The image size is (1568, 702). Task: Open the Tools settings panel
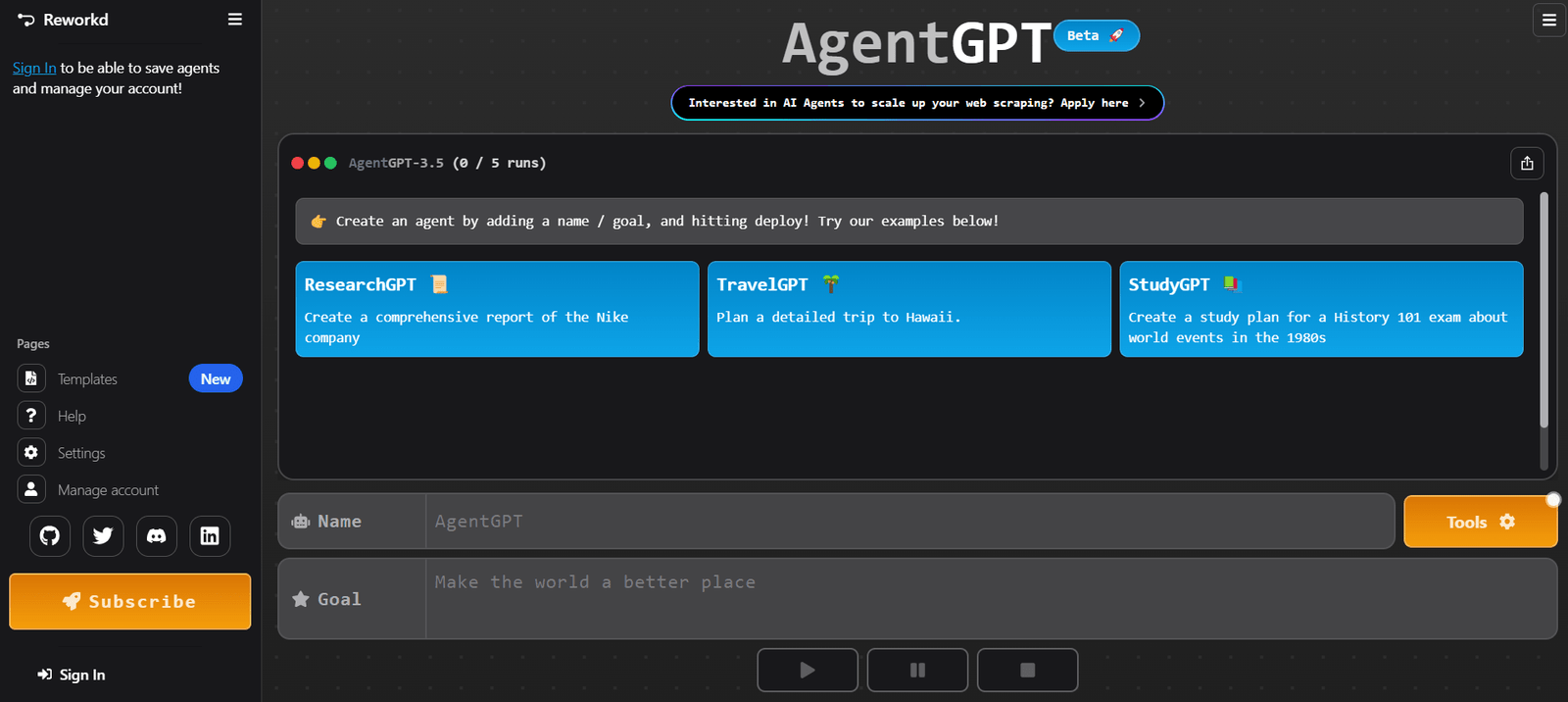pos(1480,523)
